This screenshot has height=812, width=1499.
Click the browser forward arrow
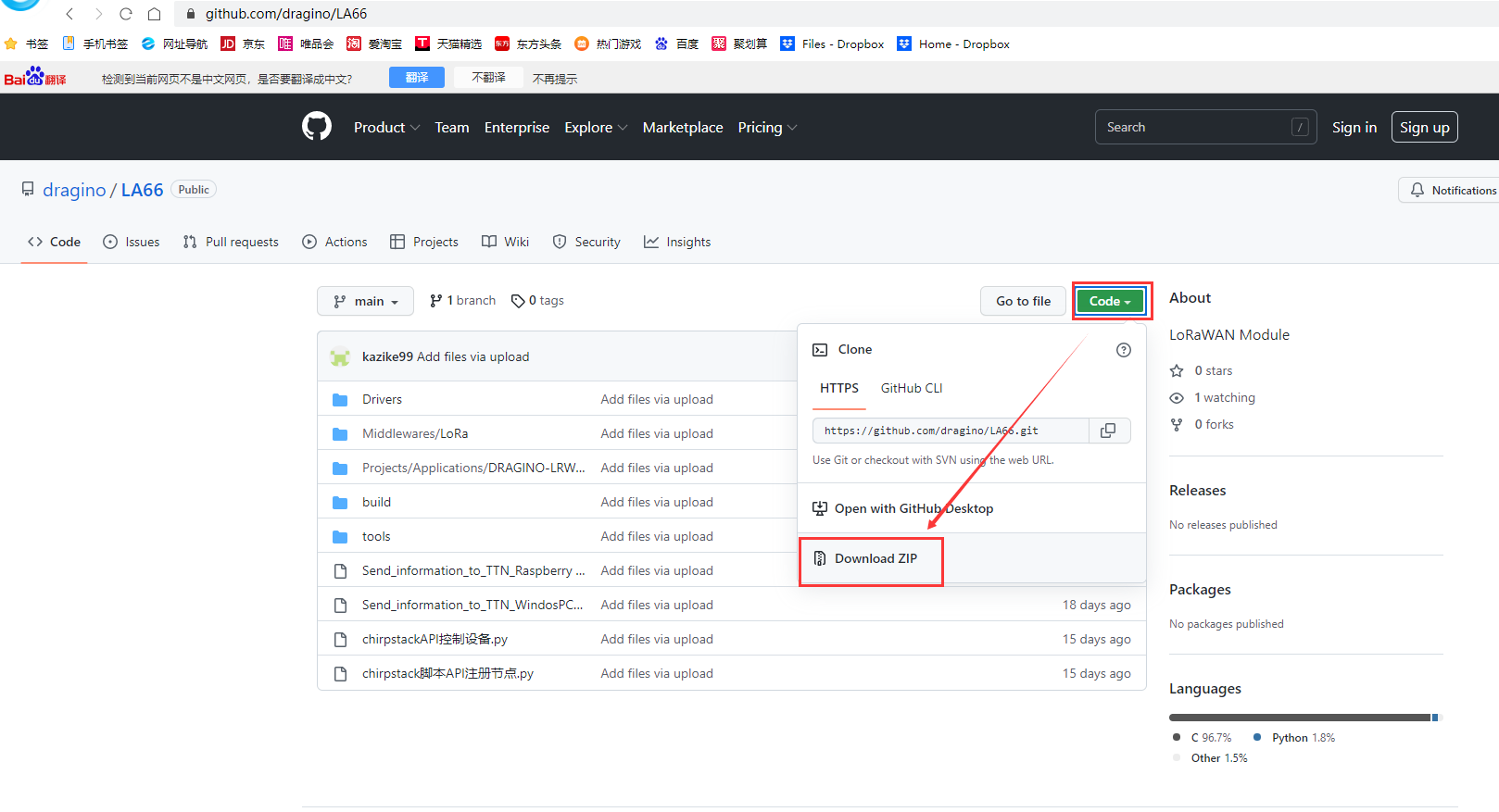point(98,14)
